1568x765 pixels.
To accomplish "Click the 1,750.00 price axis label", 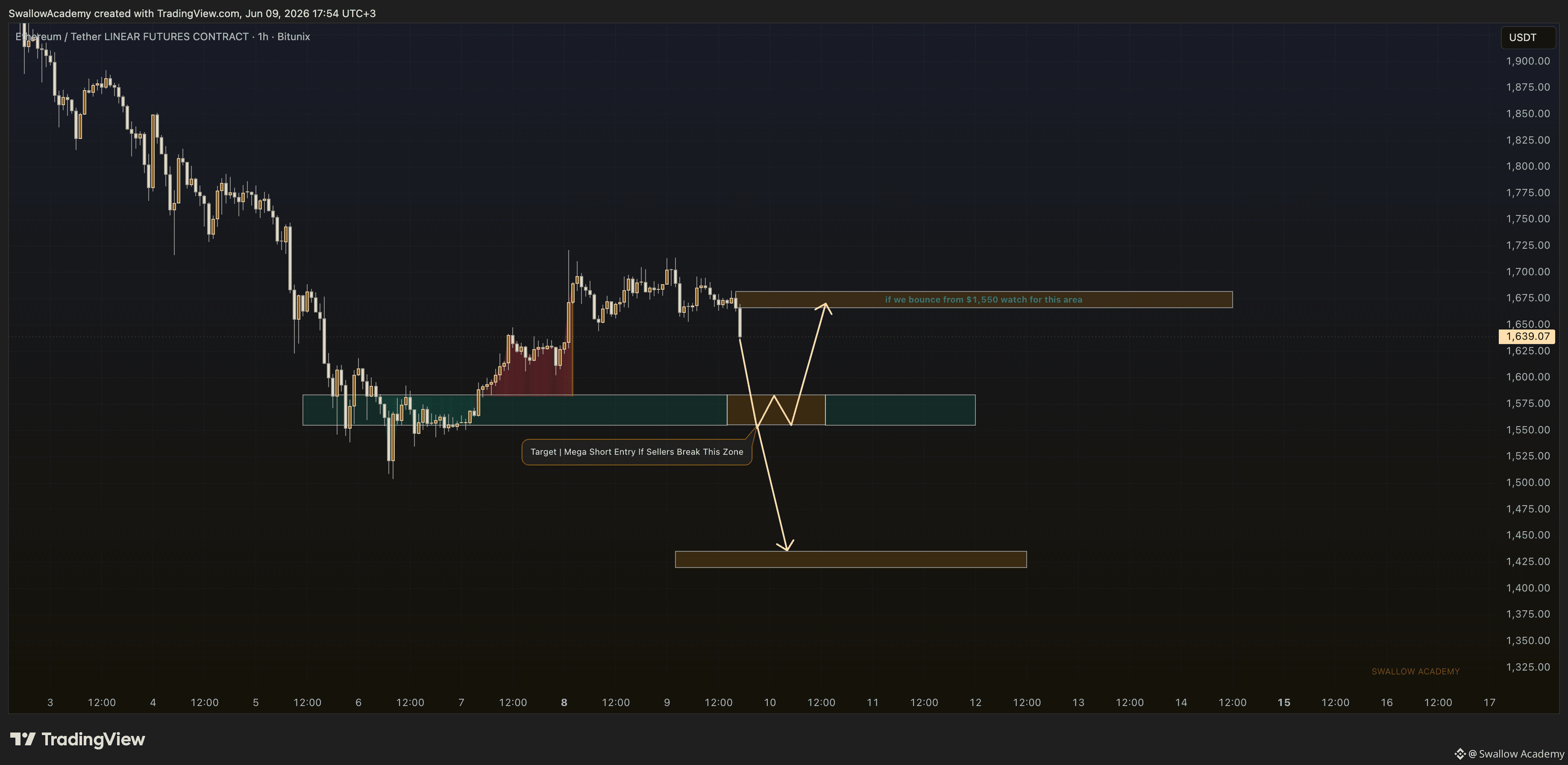I will (1528, 219).
